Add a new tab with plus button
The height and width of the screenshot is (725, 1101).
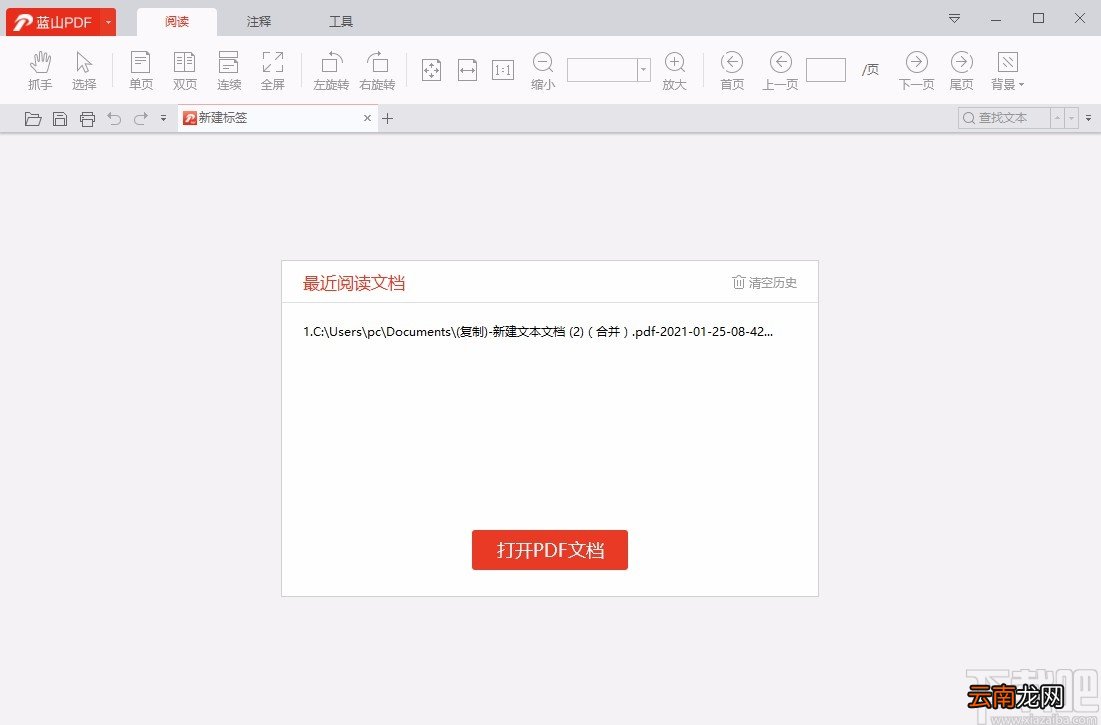[388, 119]
